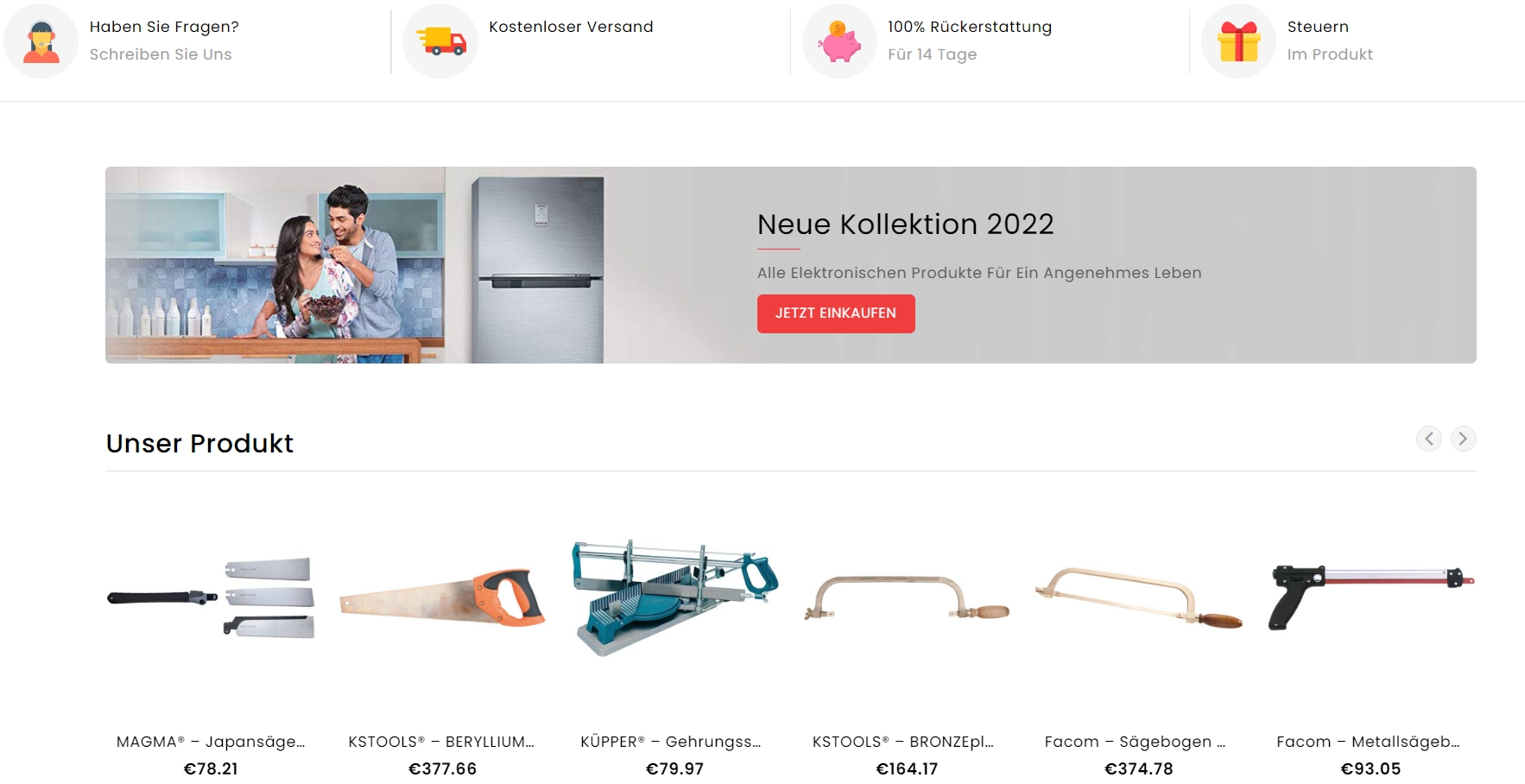Advance product carousel with right arrow
Viewport: 1525px width, 784px height.
[1463, 439]
